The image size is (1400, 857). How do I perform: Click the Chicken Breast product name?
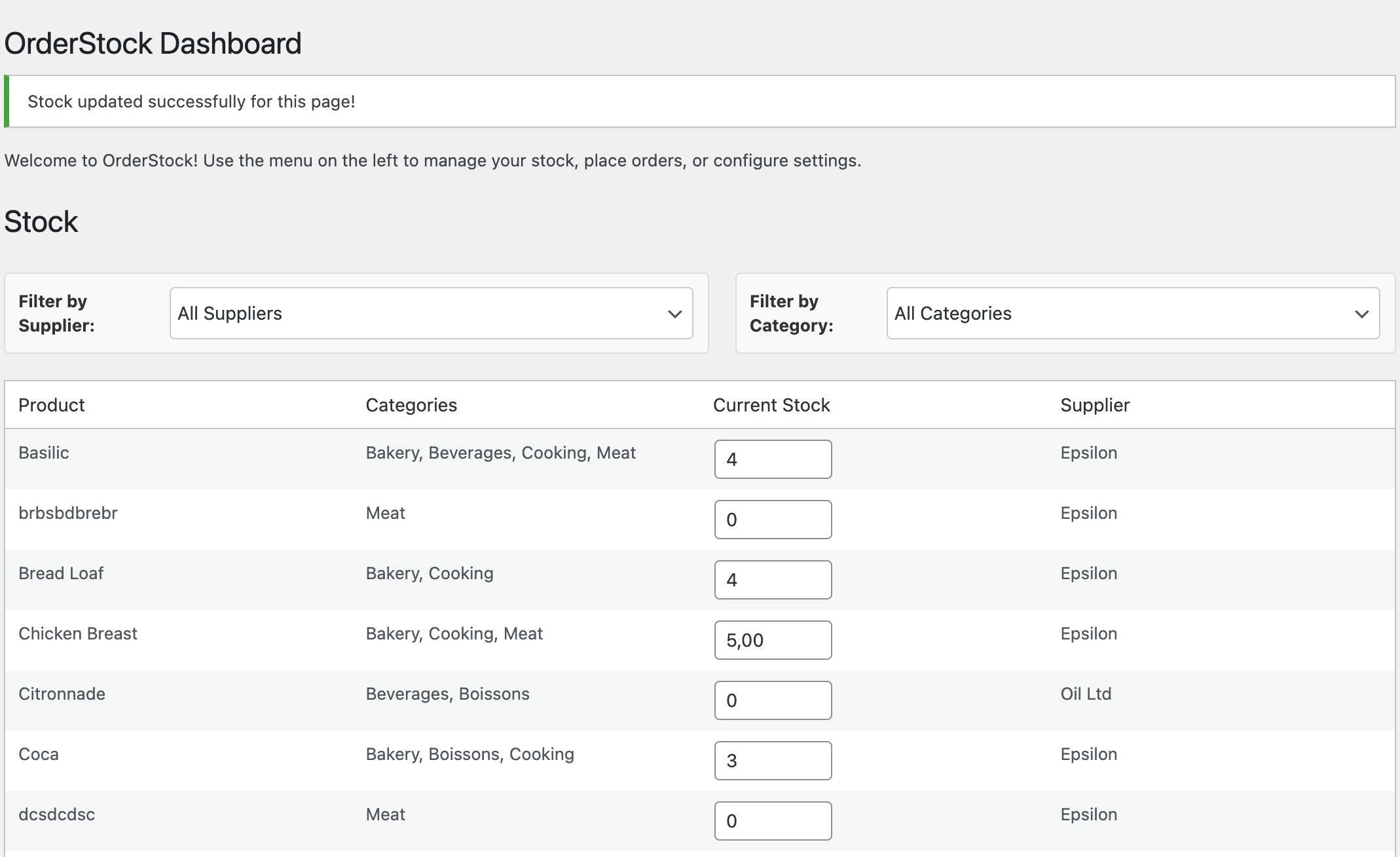(78, 634)
